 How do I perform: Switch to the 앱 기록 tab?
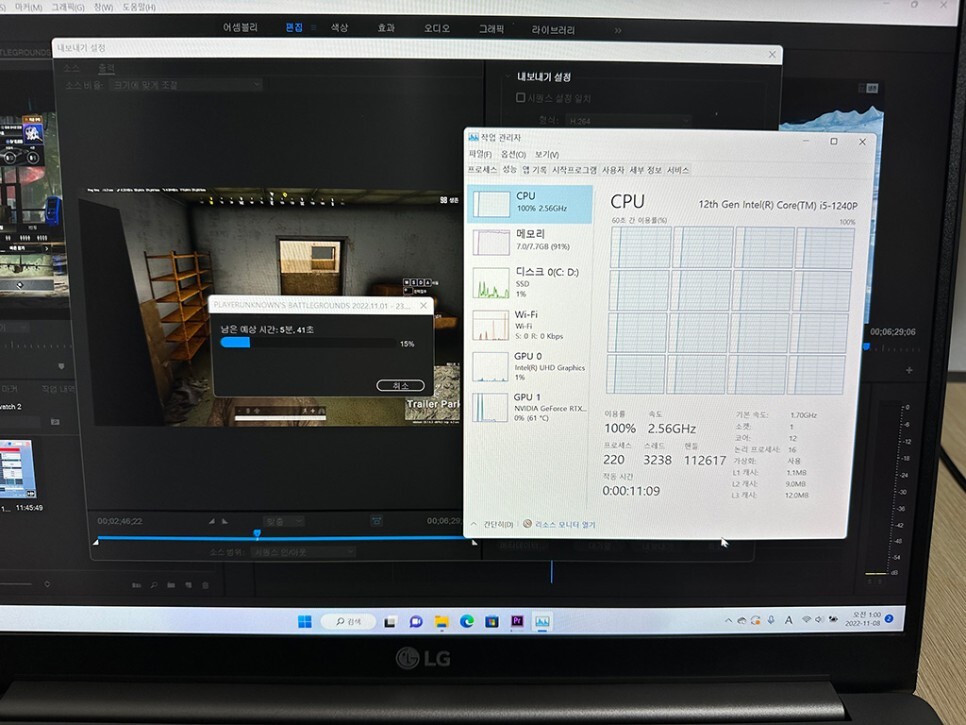pos(535,169)
